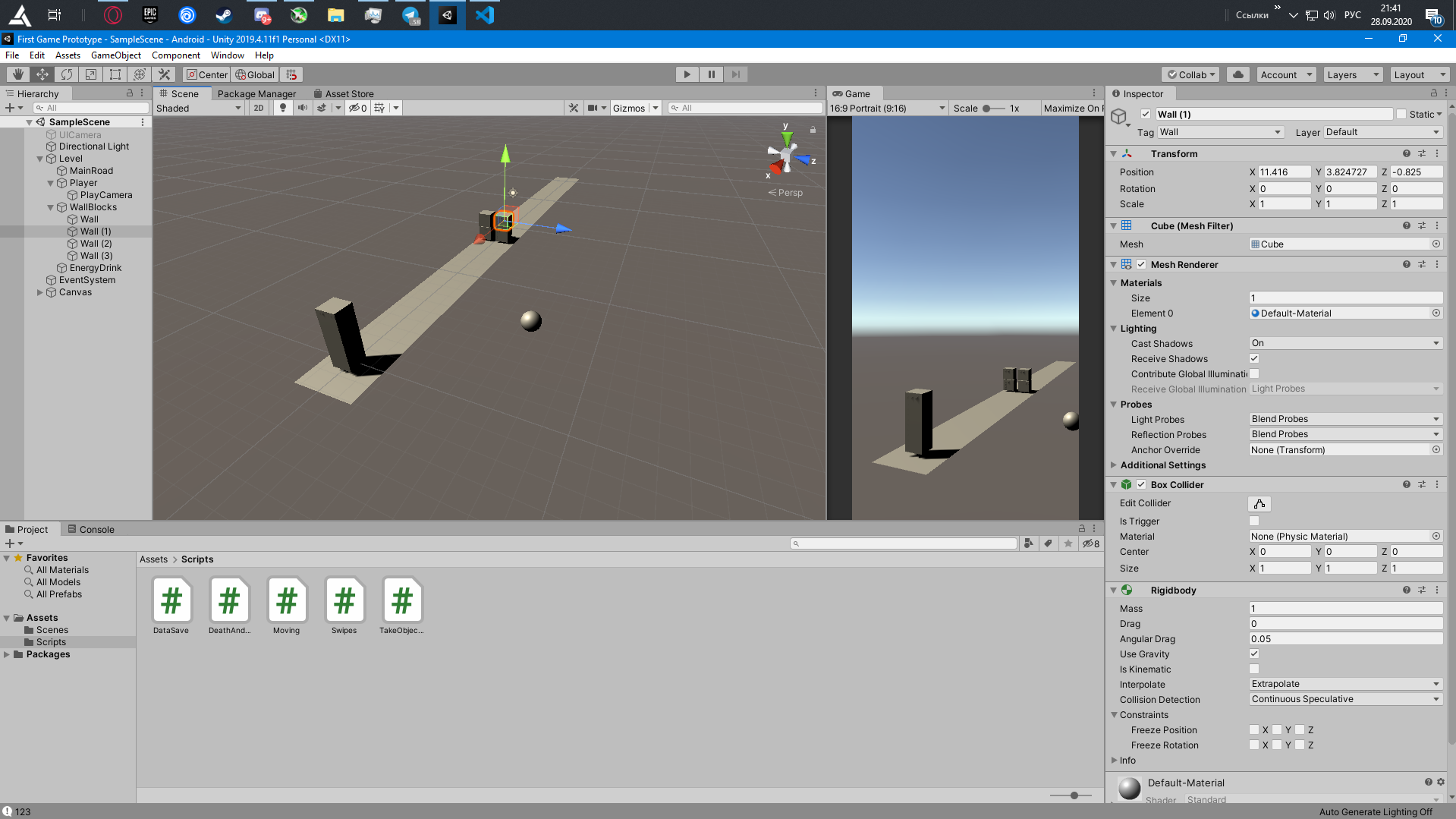
Task: Enable Is Kinematic checkbox
Action: pyautogui.click(x=1254, y=669)
